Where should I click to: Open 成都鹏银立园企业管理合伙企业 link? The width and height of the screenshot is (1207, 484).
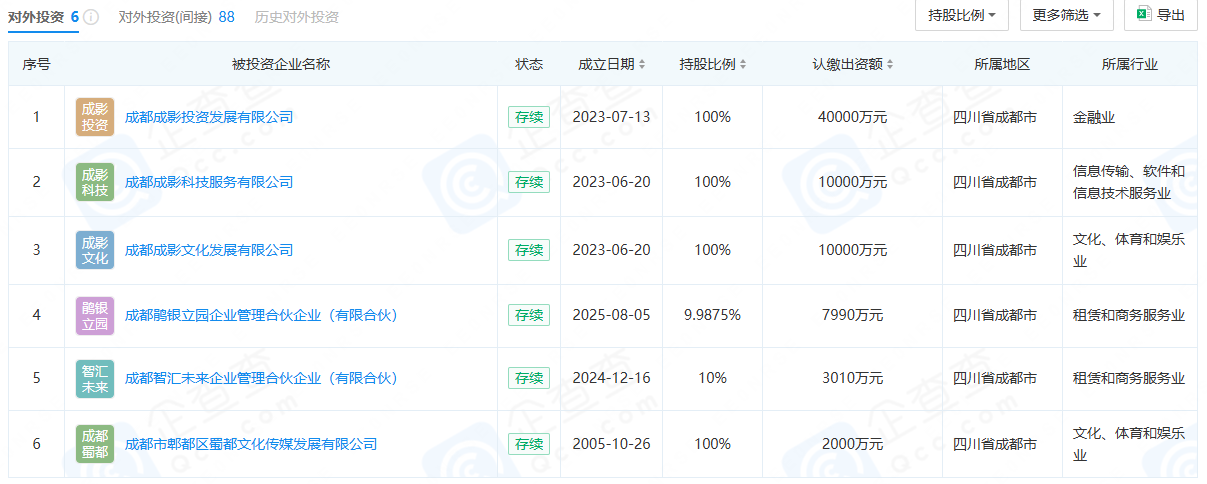coord(262,315)
